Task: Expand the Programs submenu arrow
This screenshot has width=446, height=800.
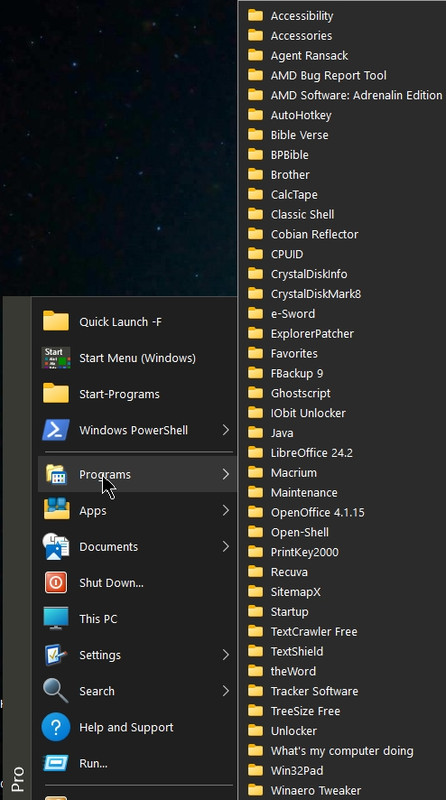Action: point(226,474)
